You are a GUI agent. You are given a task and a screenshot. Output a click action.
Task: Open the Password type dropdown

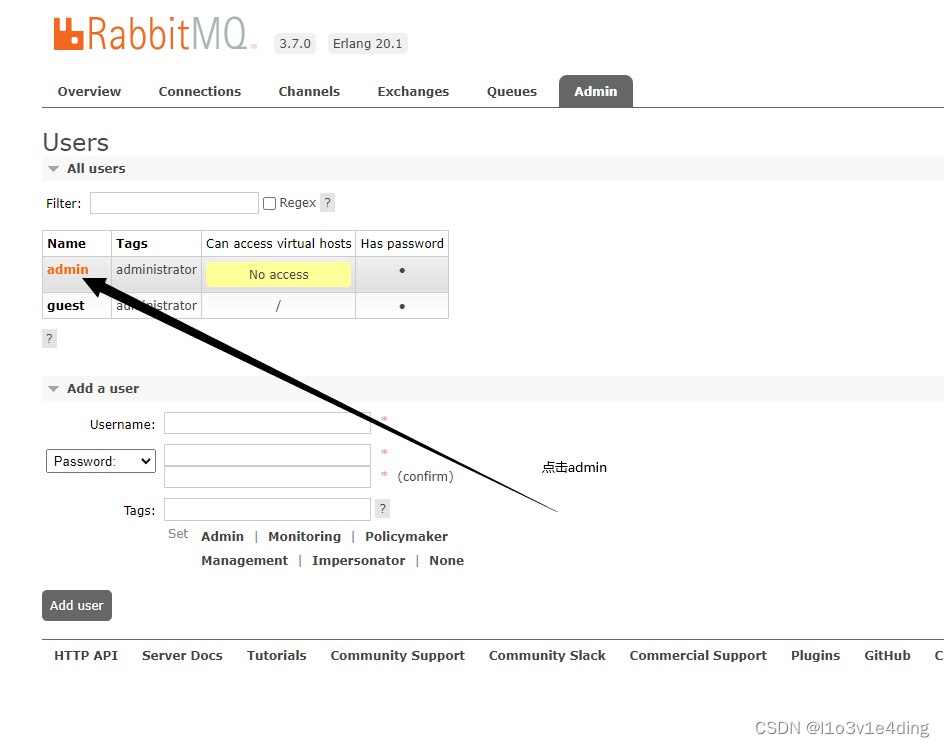click(x=101, y=461)
